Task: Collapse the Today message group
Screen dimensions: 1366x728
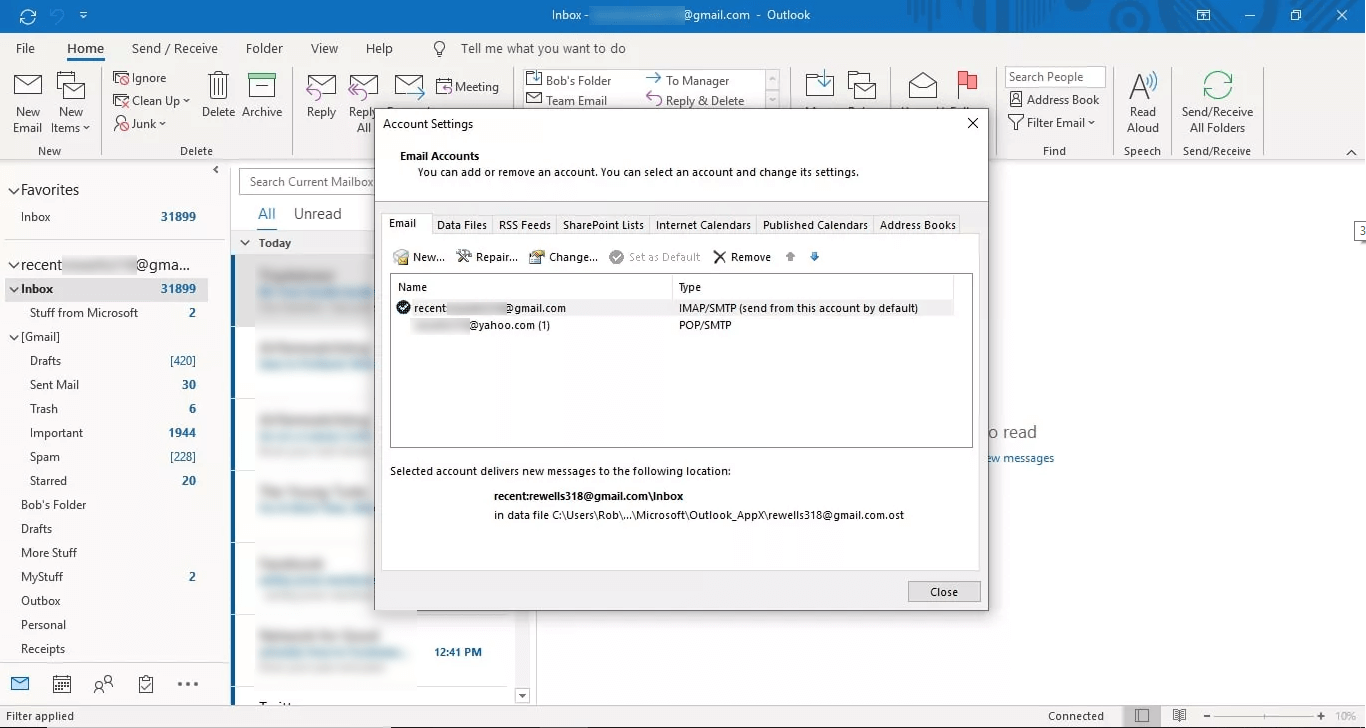Action: point(246,243)
